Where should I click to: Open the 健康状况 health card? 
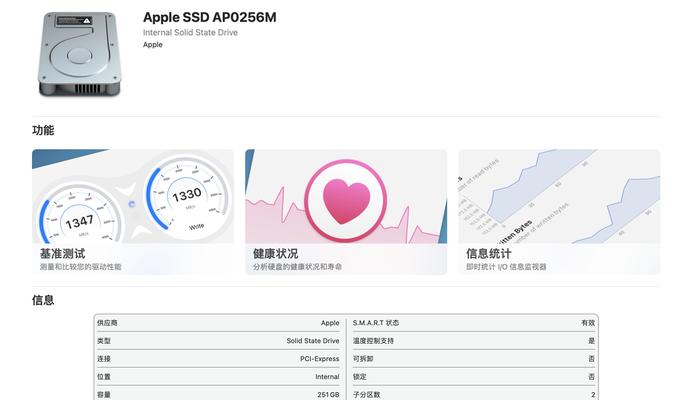[346, 212]
